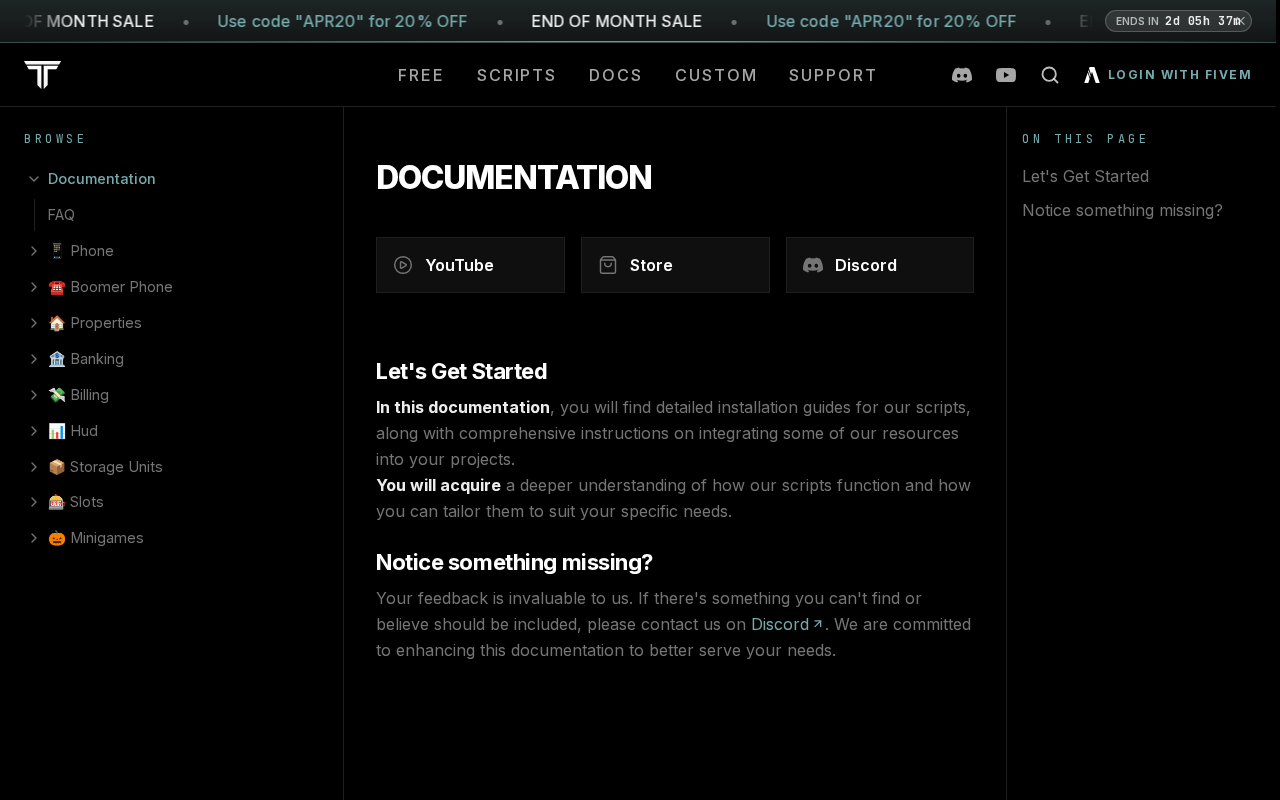Click Login with FiveM
This screenshot has width=1280, height=800.
[1168, 75]
